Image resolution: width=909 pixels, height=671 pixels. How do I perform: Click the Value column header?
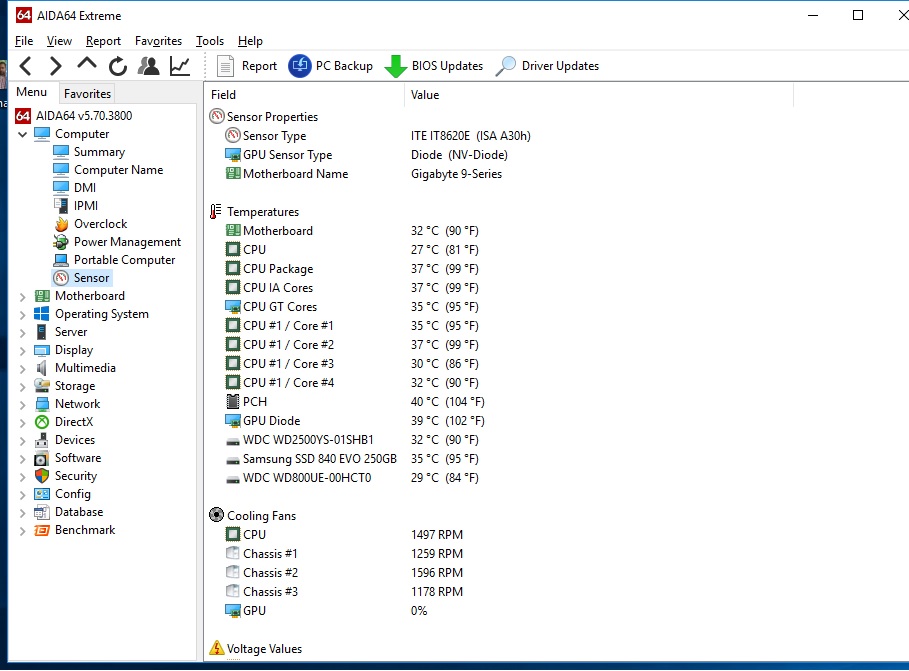point(425,95)
